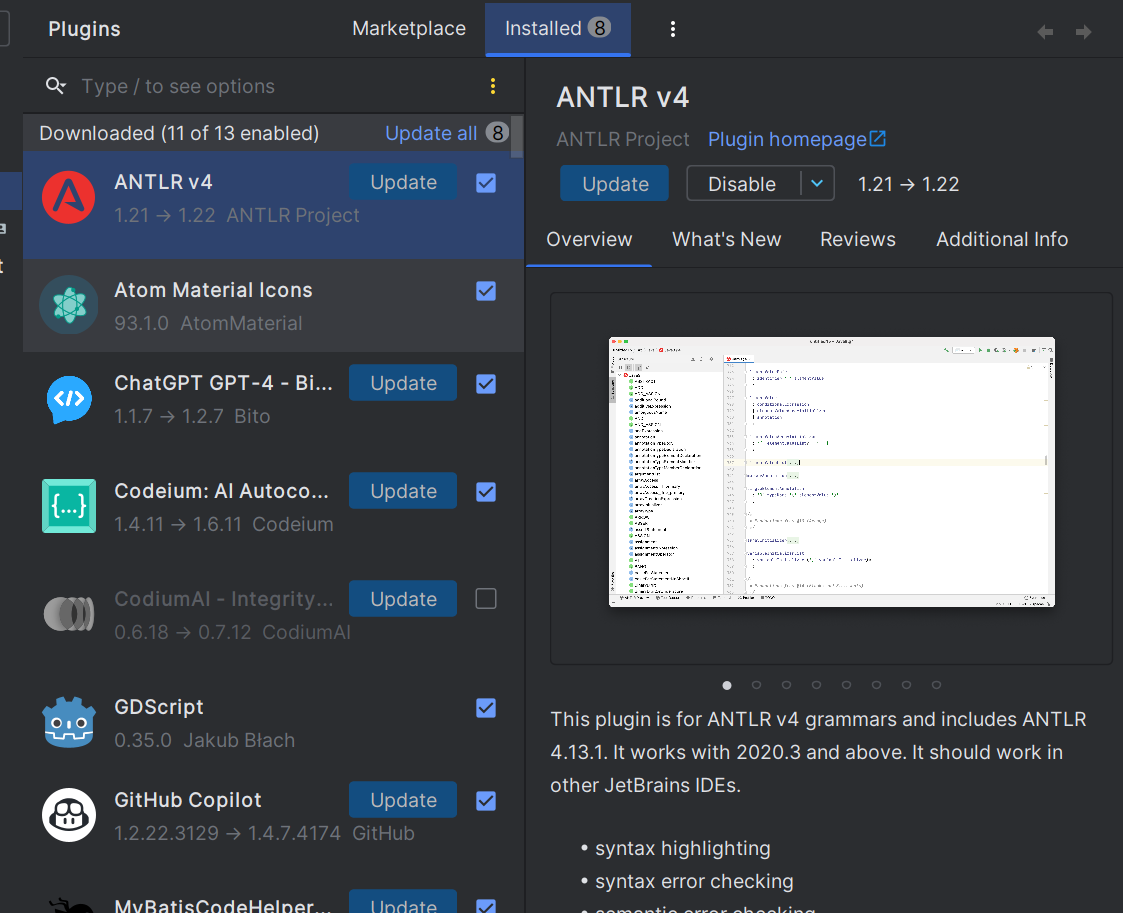Select the fourth screenshot carousel dot
This screenshot has height=913, width=1123.
coord(816,685)
